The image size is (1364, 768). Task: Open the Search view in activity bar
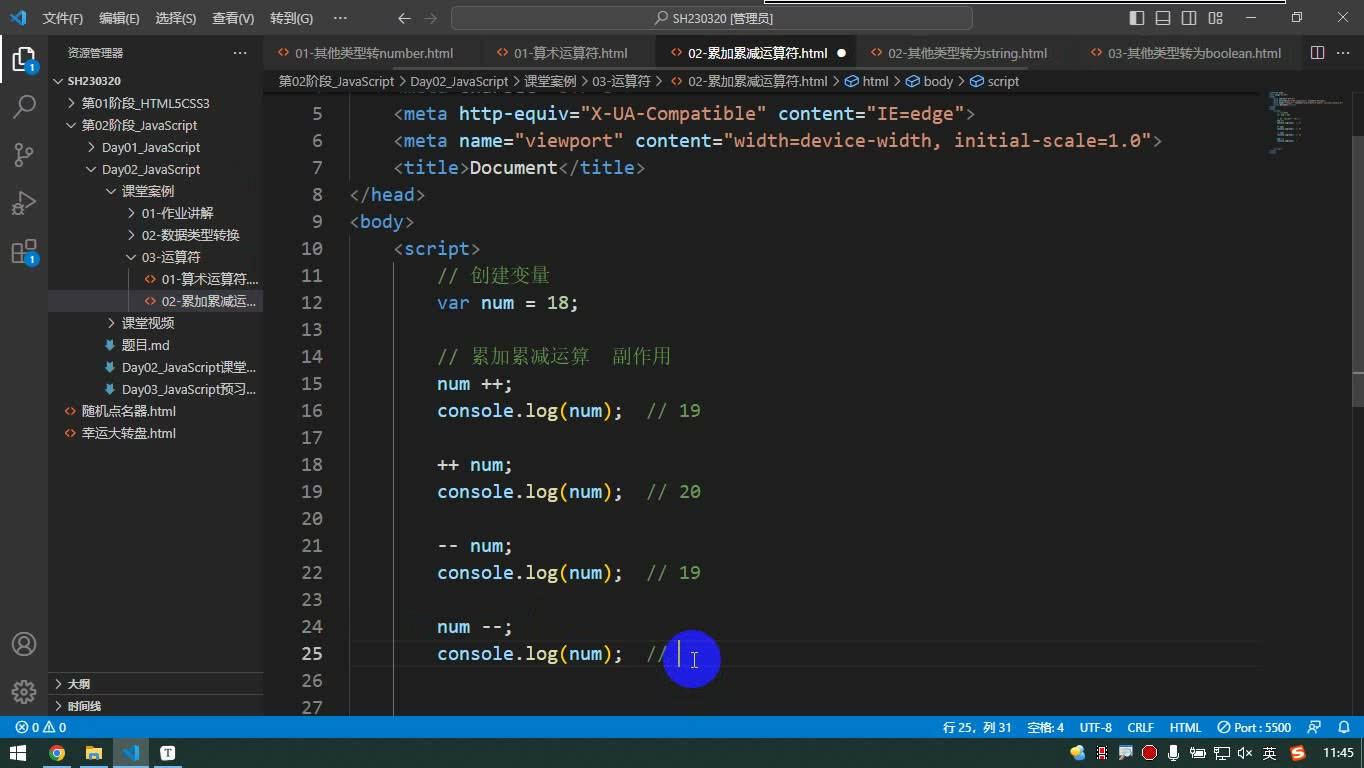tap(24, 106)
